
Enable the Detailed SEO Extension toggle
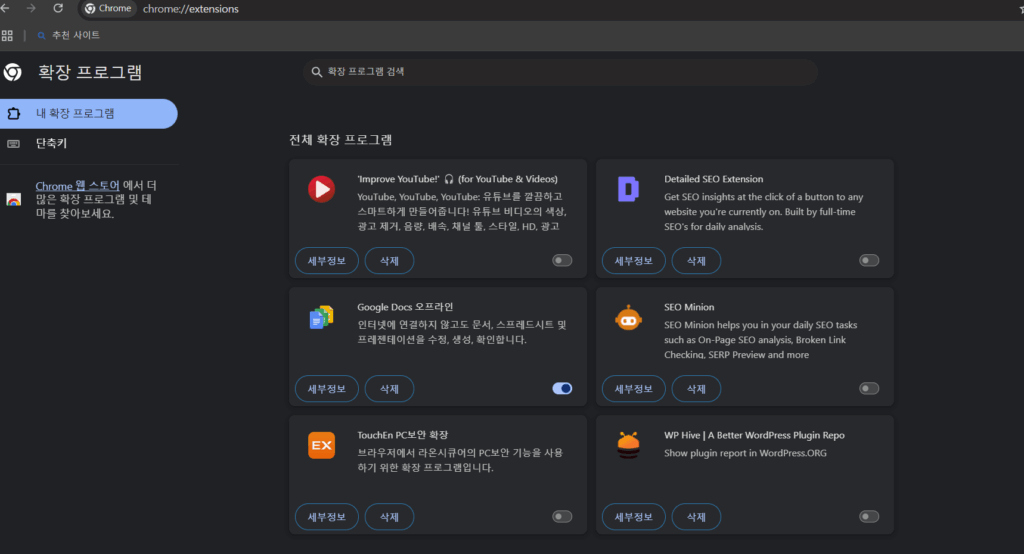coord(869,261)
